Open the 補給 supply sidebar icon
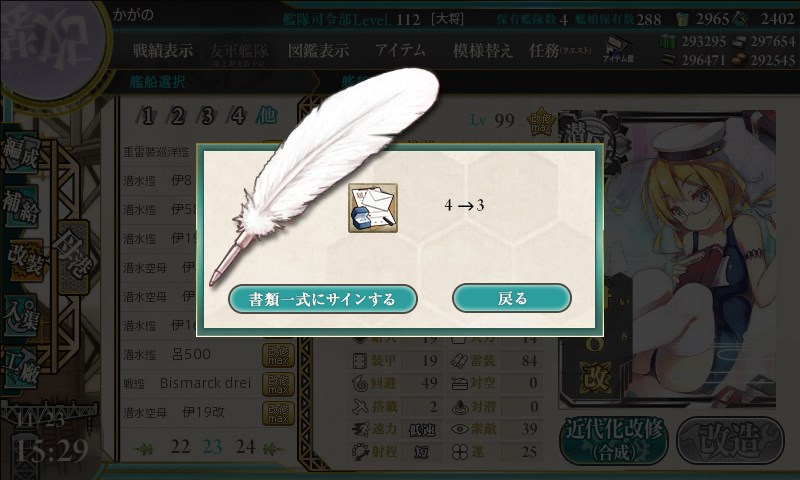The height and width of the screenshot is (480, 800). [x=21, y=207]
